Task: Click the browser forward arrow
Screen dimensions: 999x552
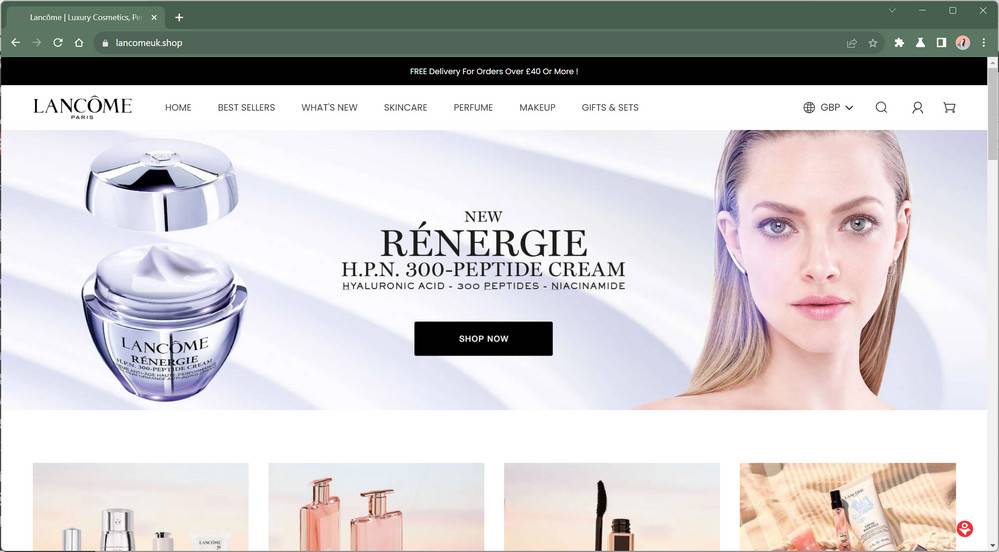Action: pyautogui.click(x=37, y=43)
